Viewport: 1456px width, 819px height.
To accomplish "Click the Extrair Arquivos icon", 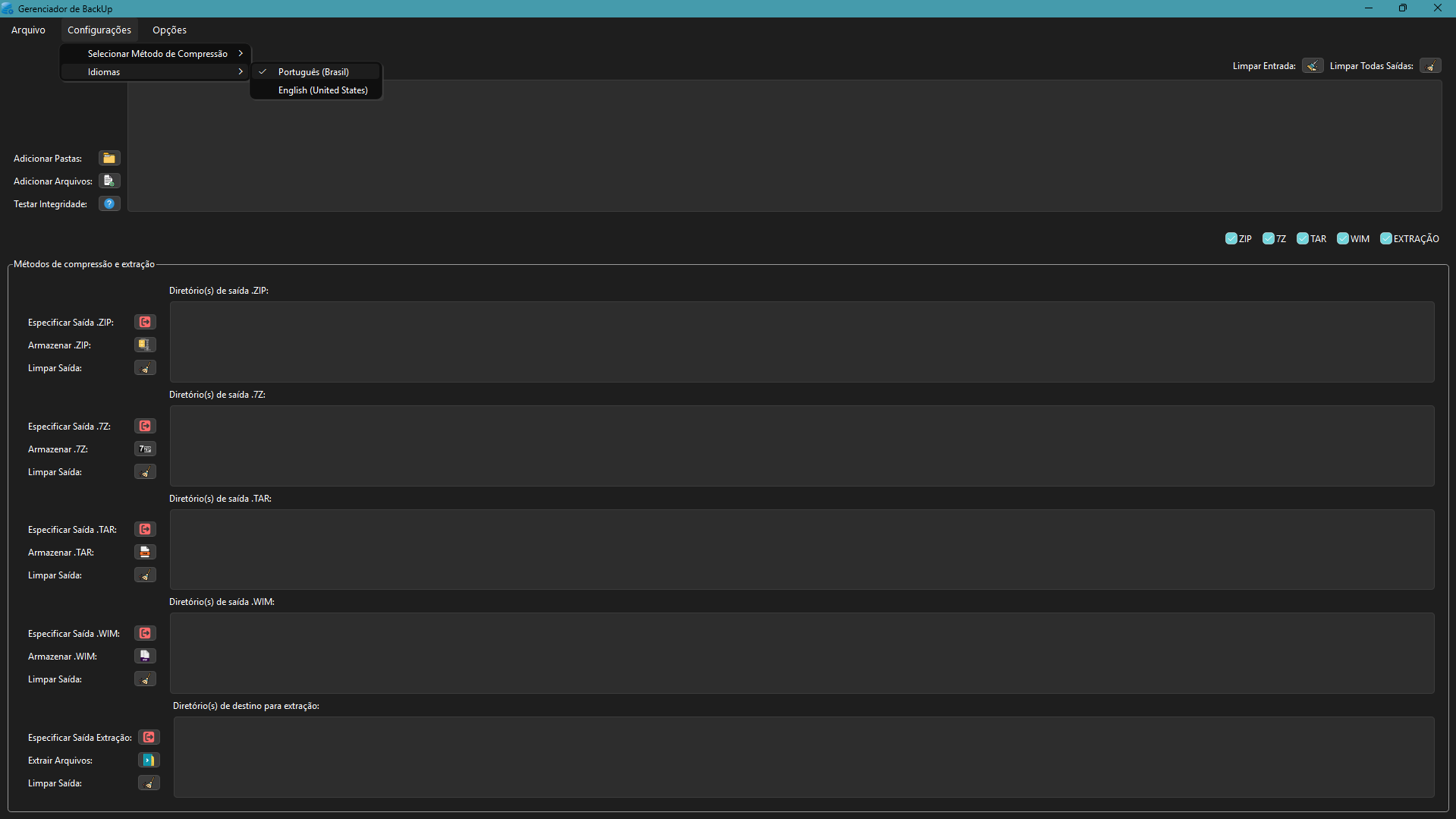I will click(149, 760).
